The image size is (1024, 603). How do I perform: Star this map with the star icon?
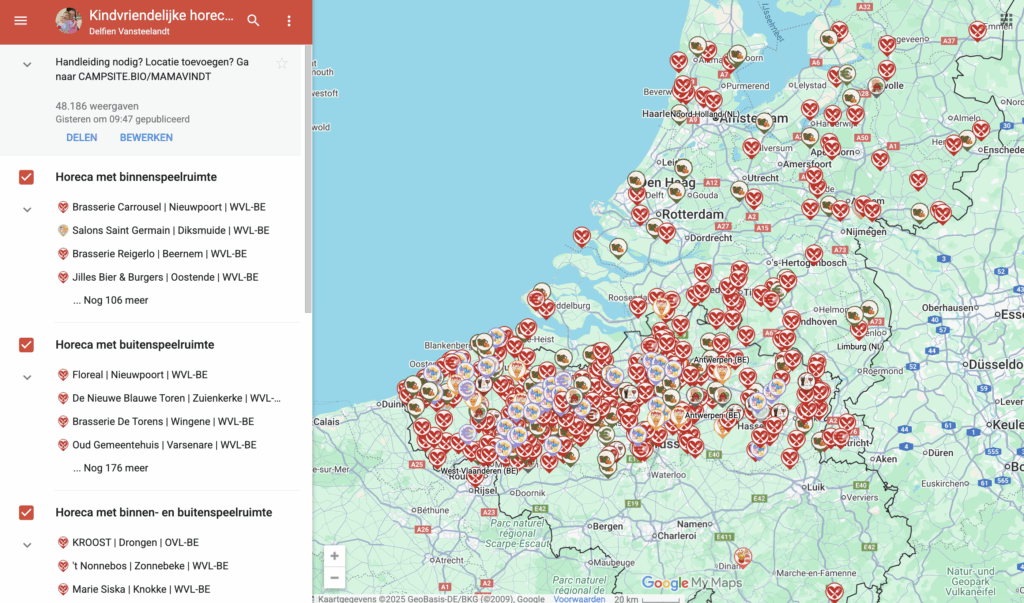click(x=282, y=64)
